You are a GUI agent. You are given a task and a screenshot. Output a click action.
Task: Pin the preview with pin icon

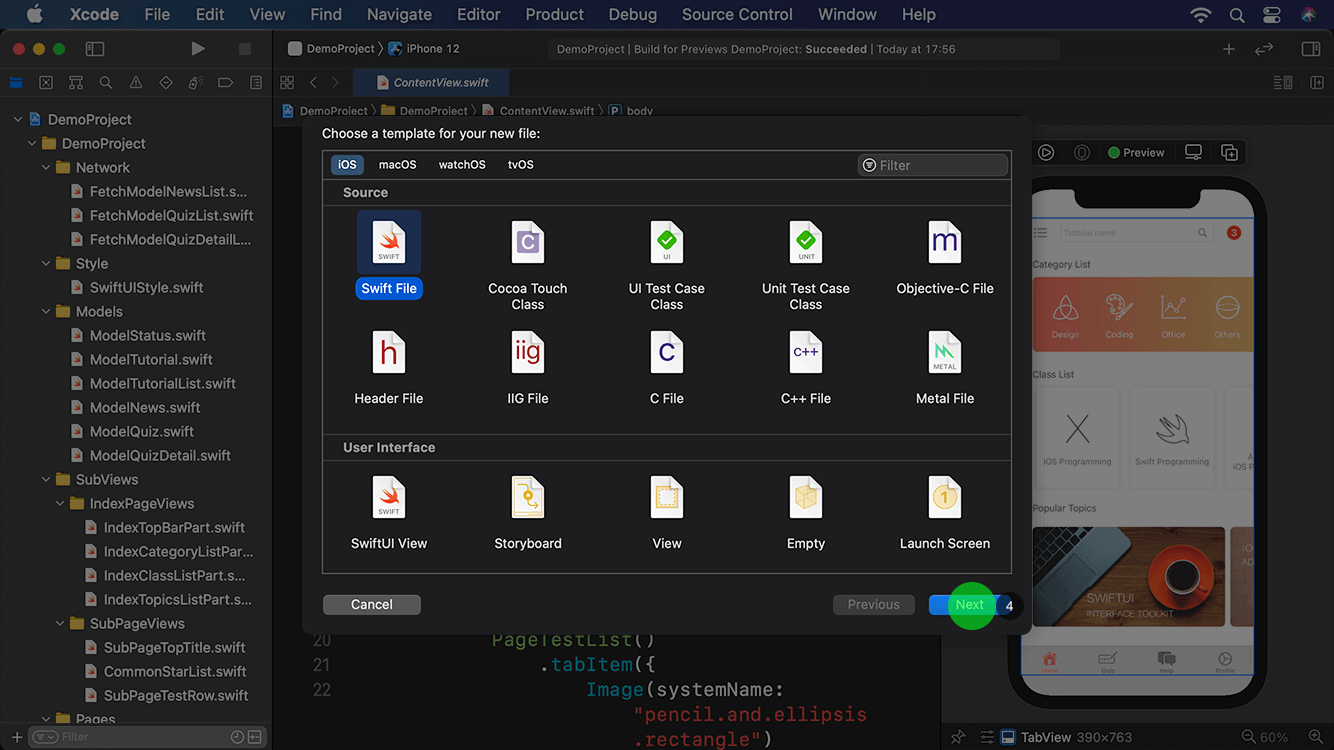coord(958,737)
